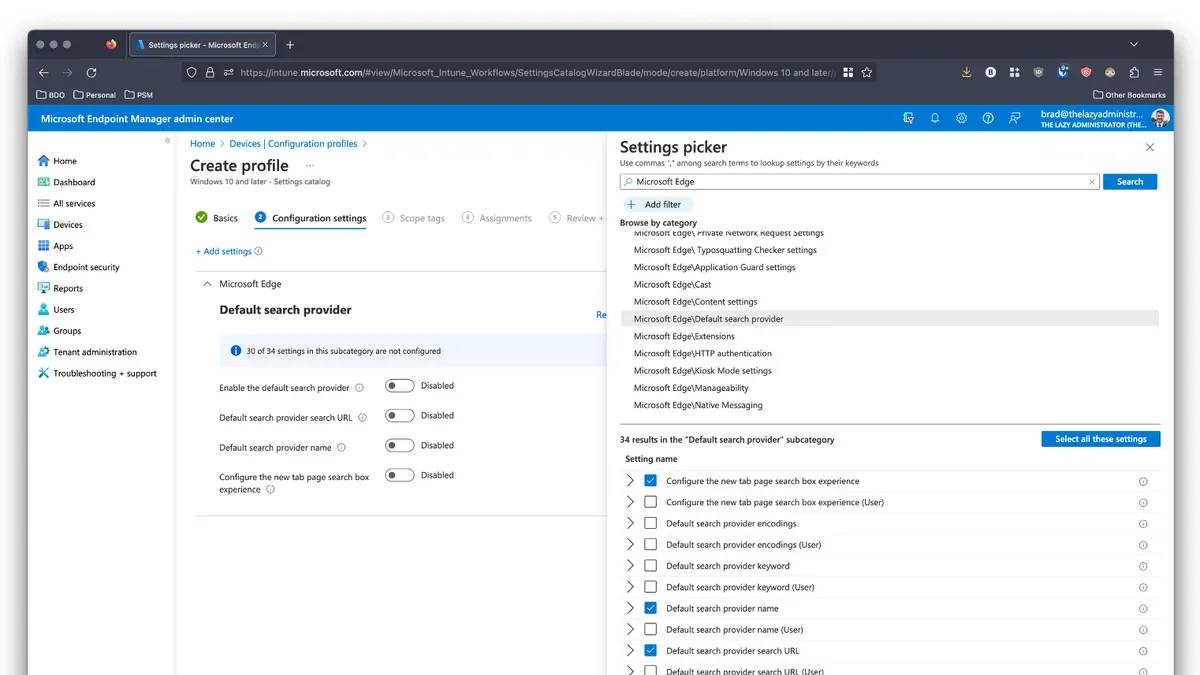Switch to the Scope tags tab
Viewport: 1200px width, 675px height.
pyautogui.click(x=414, y=218)
